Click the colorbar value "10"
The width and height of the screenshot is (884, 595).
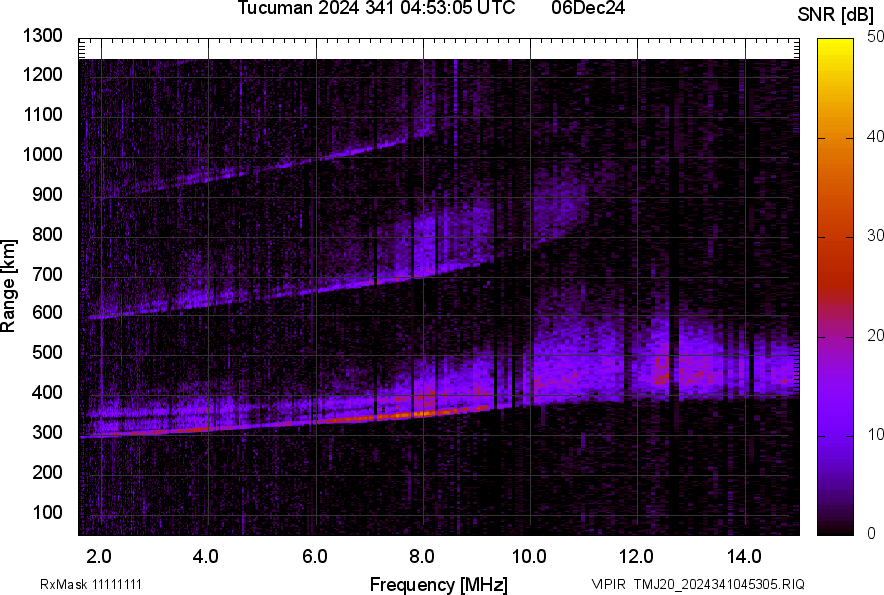pos(876,434)
